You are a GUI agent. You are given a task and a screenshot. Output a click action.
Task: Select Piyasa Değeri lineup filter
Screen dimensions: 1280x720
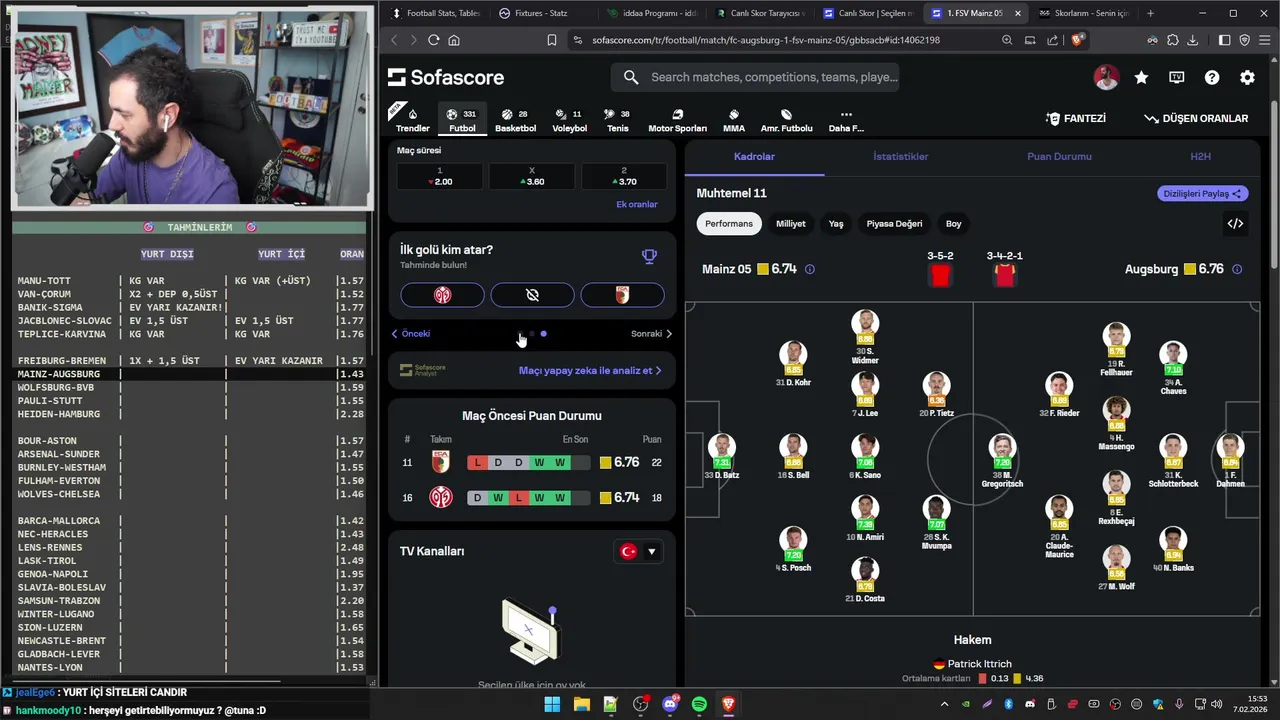tap(894, 223)
